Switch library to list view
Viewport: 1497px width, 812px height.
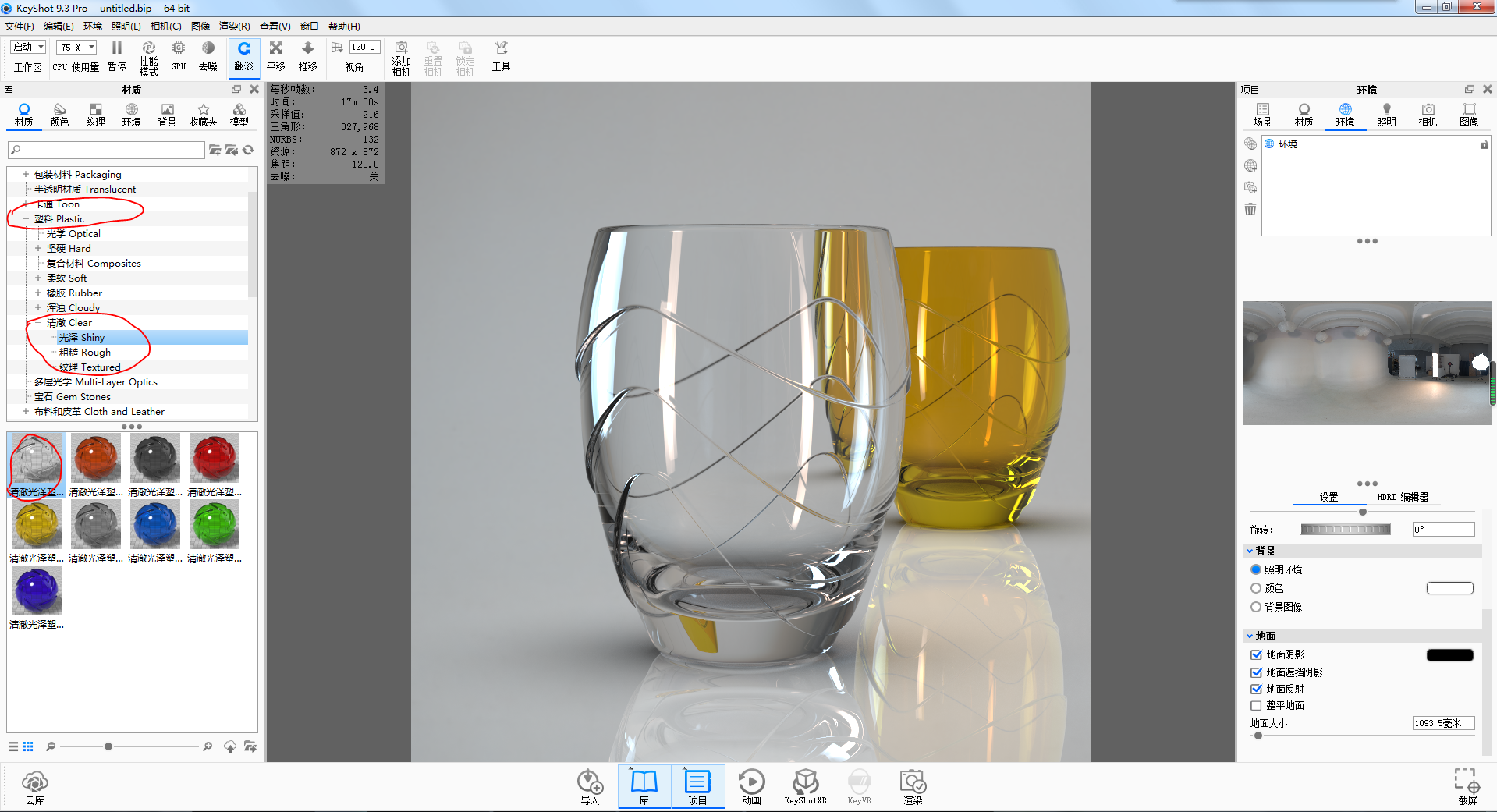coord(13,746)
